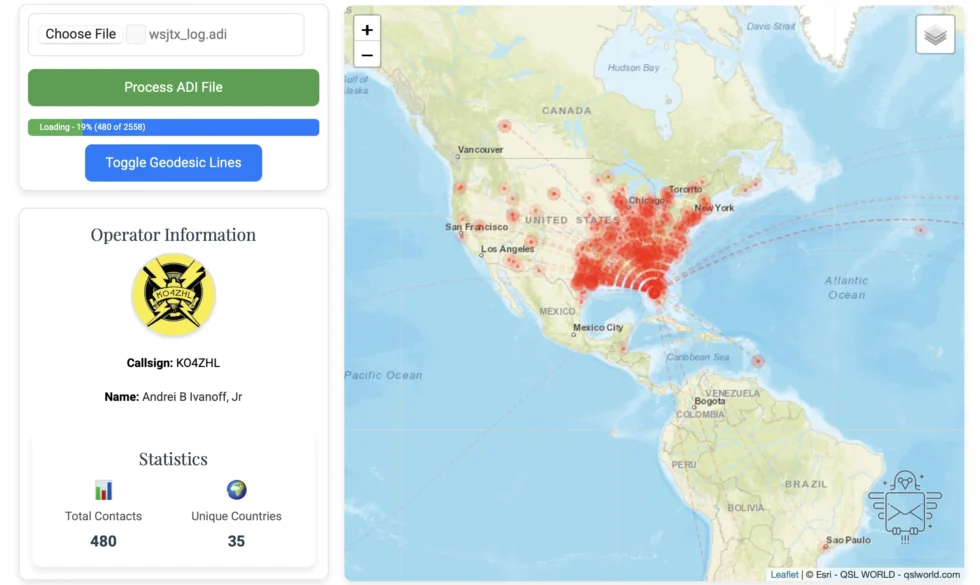Click the Total Contacts count 480
980x585 pixels.
(103, 541)
